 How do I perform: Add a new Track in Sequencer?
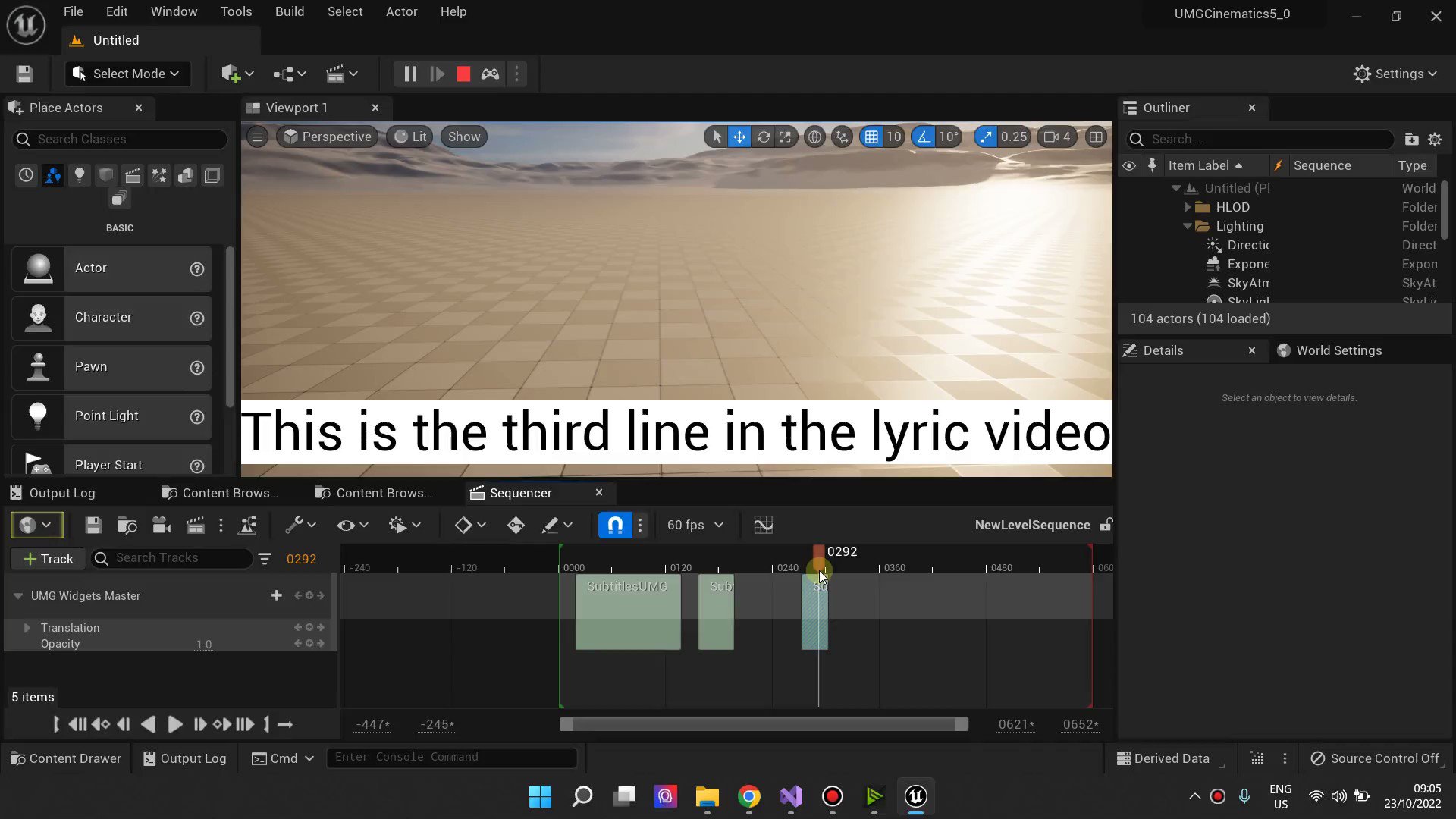(48, 559)
